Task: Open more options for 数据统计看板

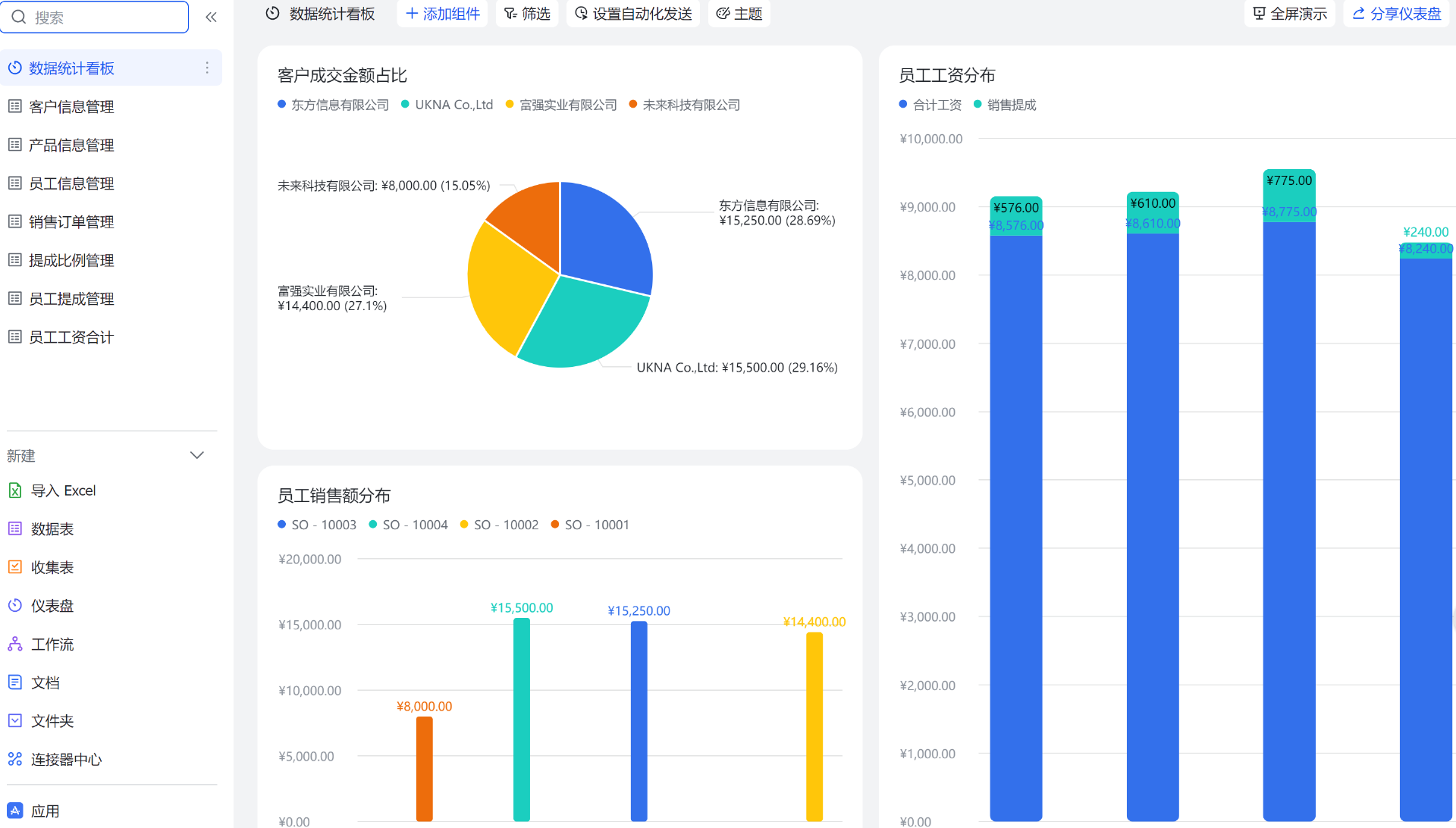Action: click(207, 68)
